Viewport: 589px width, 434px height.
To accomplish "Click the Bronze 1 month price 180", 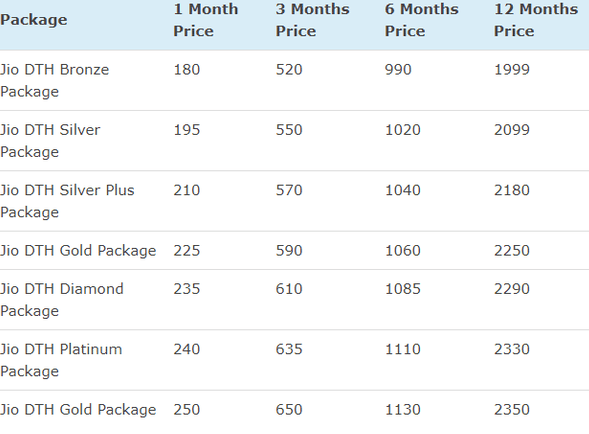I will [187, 70].
